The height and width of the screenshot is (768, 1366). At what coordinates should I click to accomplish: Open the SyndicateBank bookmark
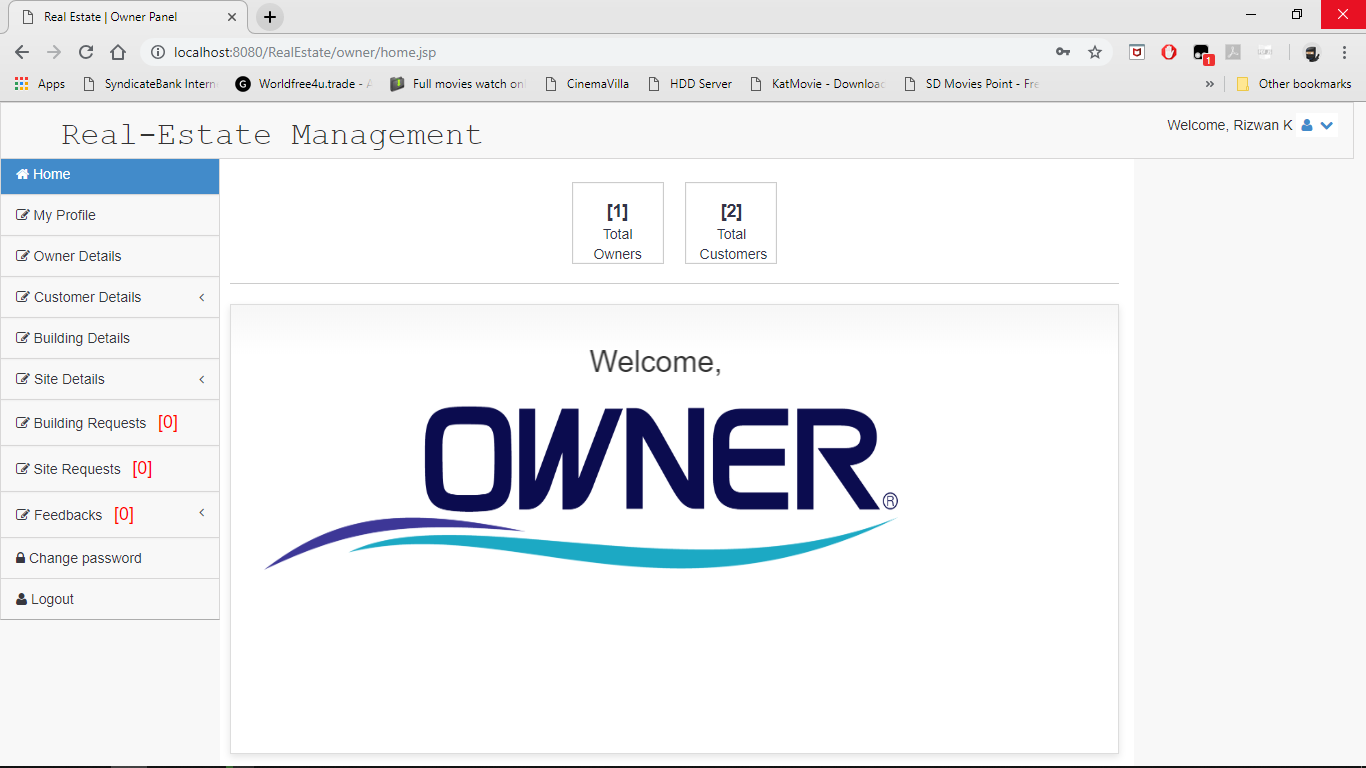pos(150,84)
